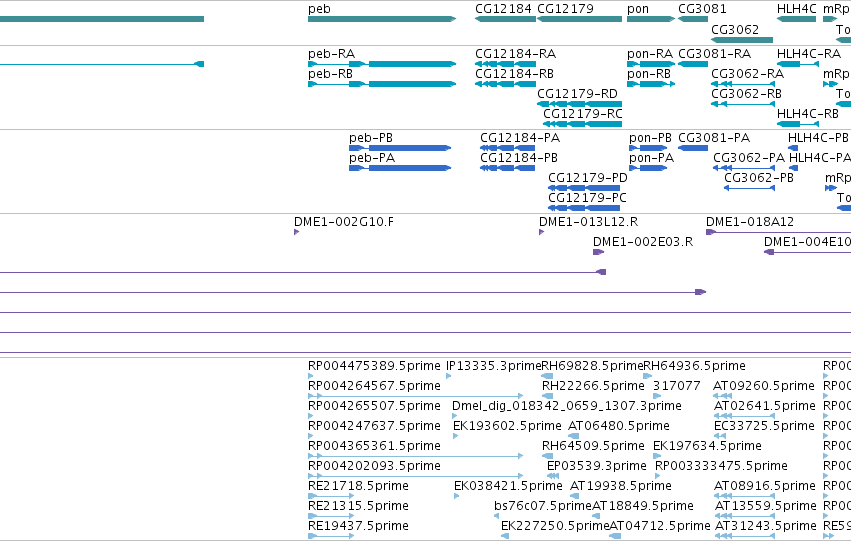Viewport: 851px width, 541px height.
Task: Open EST RE21718.5prime
Action: point(358,487)
